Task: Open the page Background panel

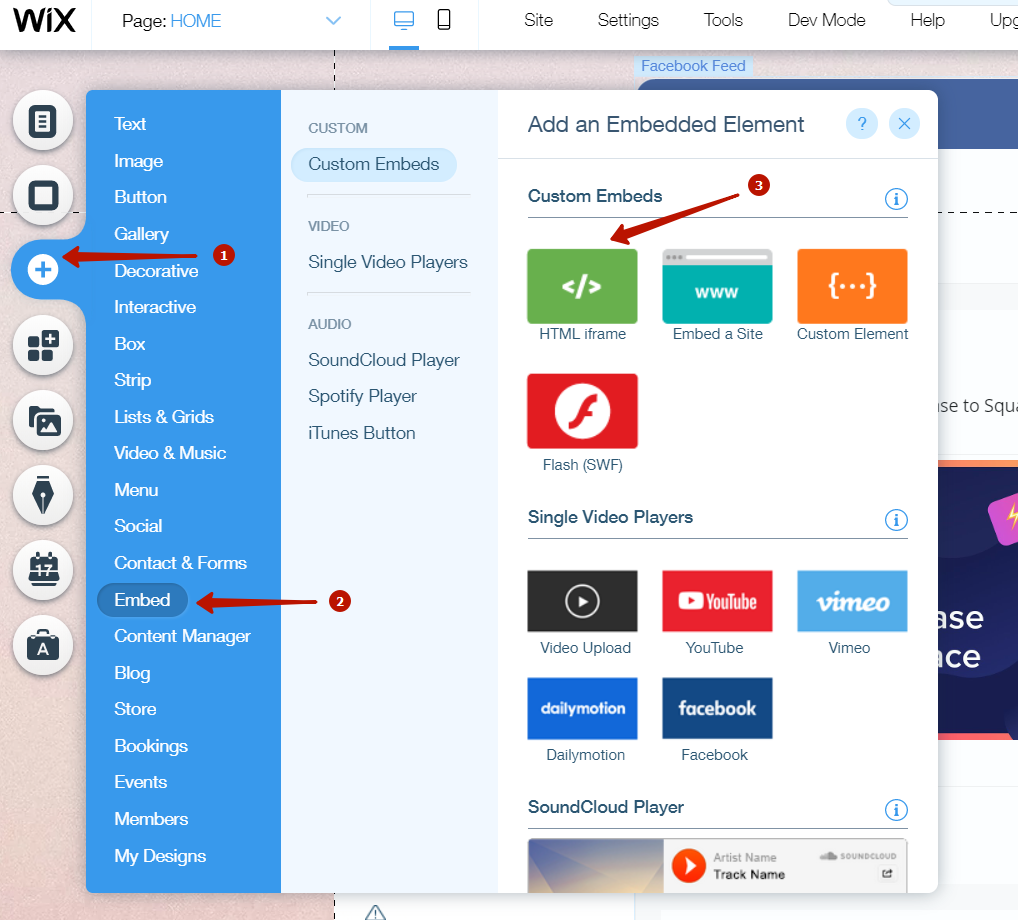Action: [x=43, y=196]
